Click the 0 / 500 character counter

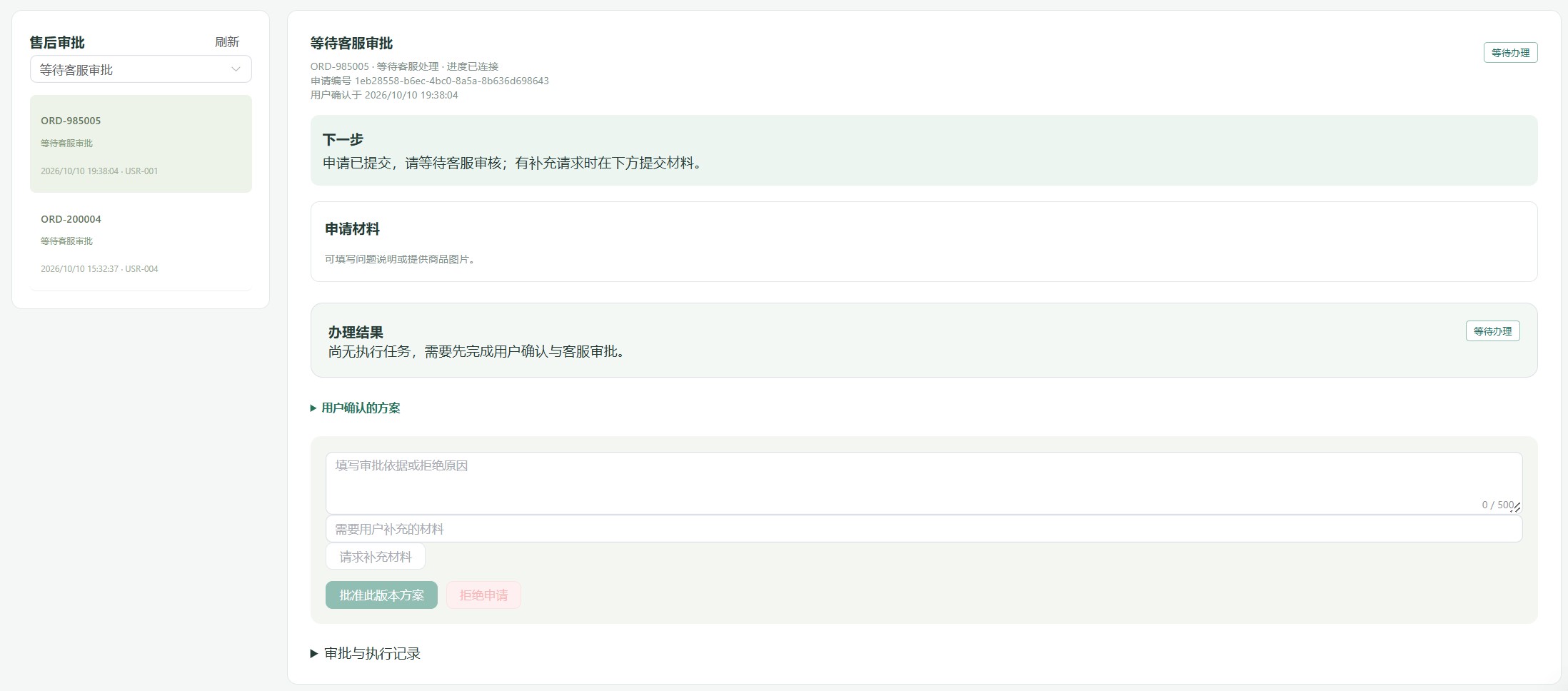[x=1497, y=505]
